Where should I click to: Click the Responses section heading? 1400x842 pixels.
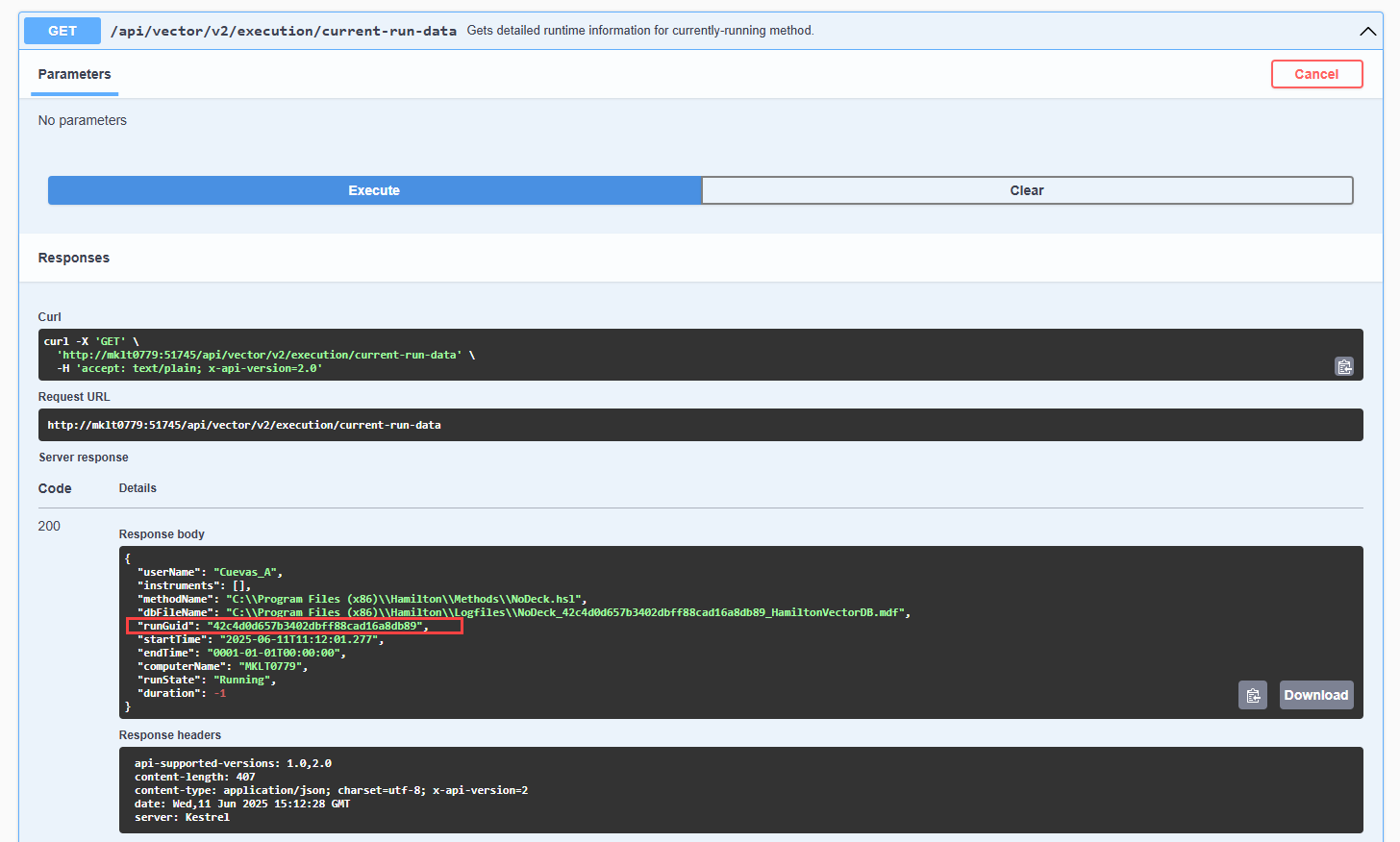(74, 258)
